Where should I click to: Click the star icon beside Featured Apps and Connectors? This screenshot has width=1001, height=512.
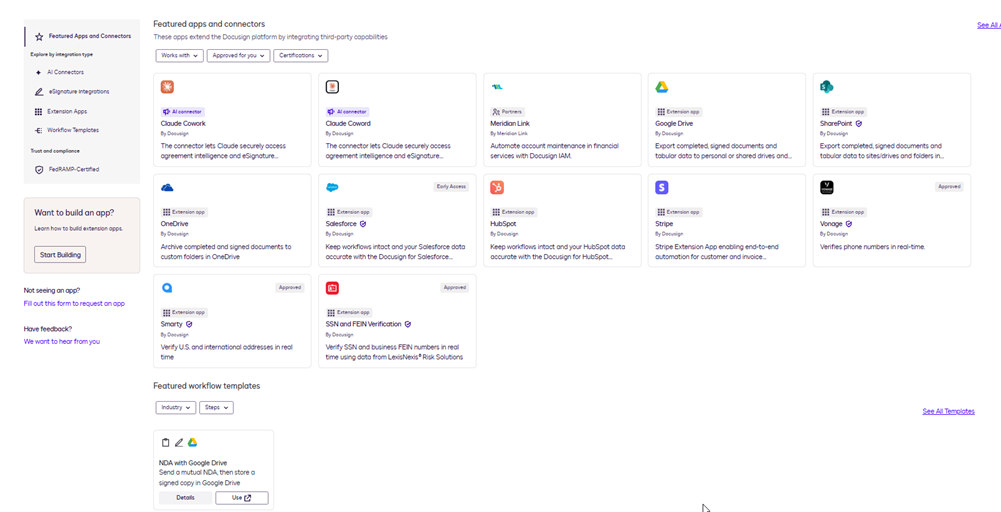[39, 36]
